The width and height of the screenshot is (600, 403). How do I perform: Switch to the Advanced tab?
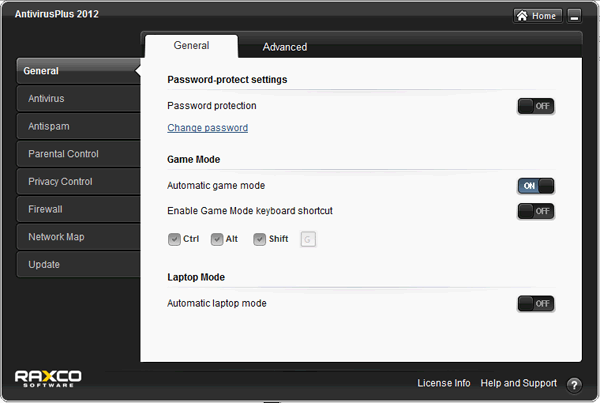click(x=285, y=47)
